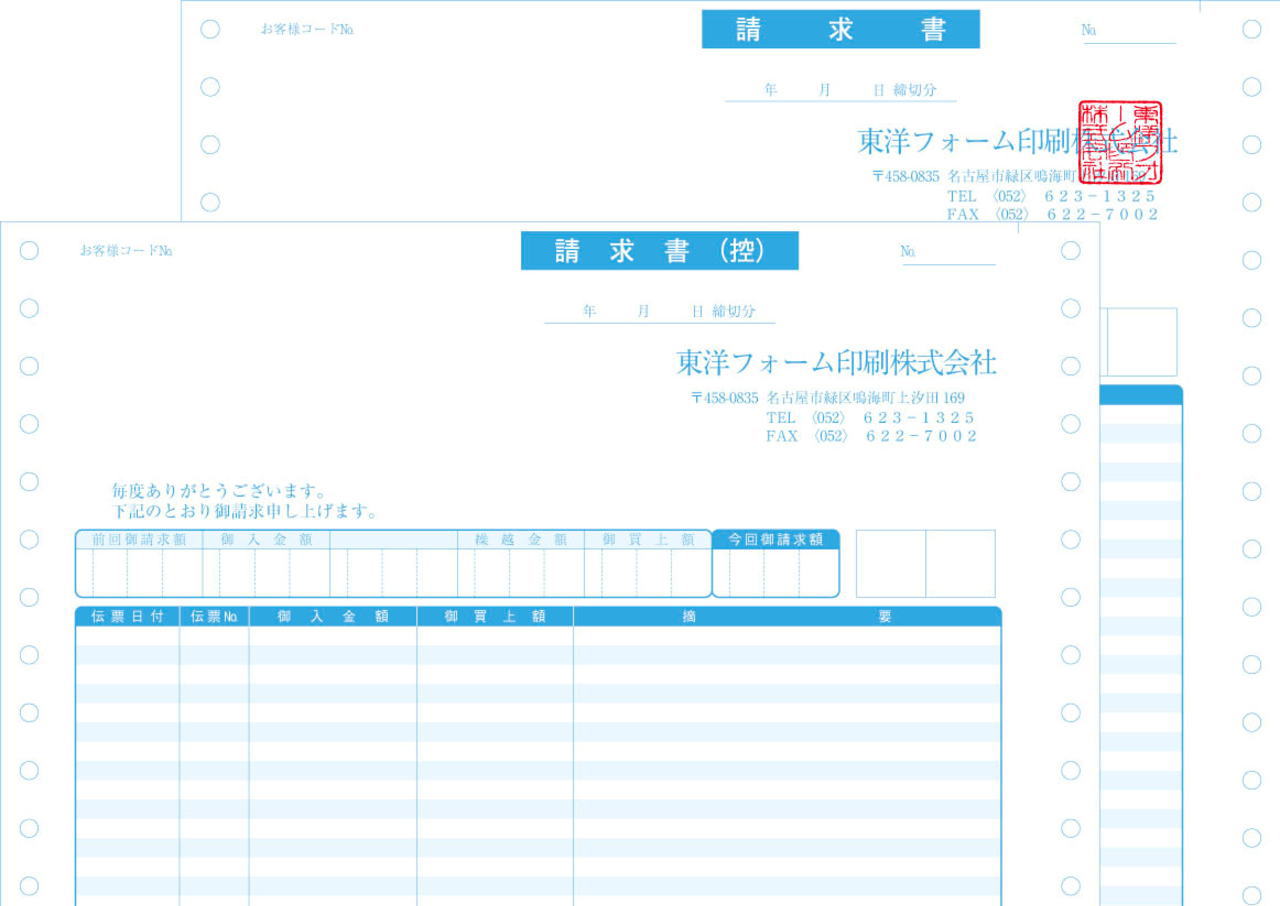
Task: Click the 年 月 日 締切分 line on back 請求書
Action: click(841, 91)
